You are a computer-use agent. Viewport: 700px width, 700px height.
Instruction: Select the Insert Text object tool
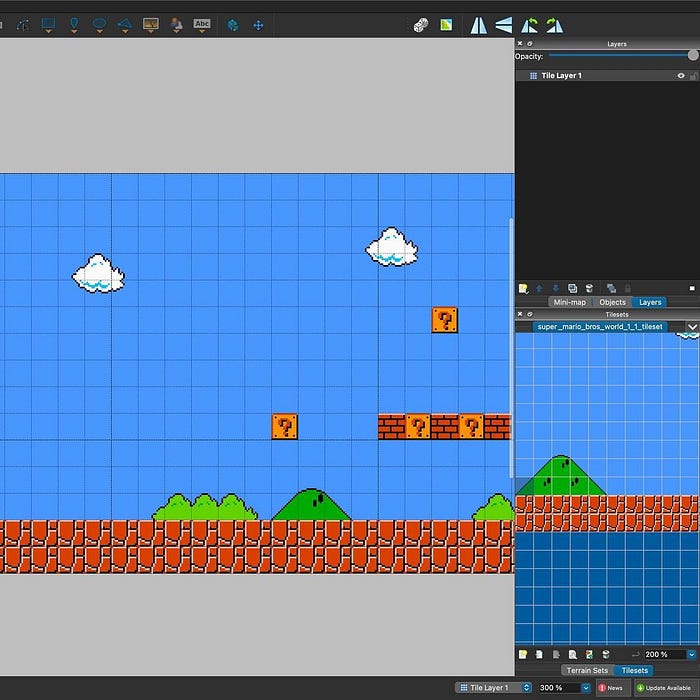click(202, 24)
